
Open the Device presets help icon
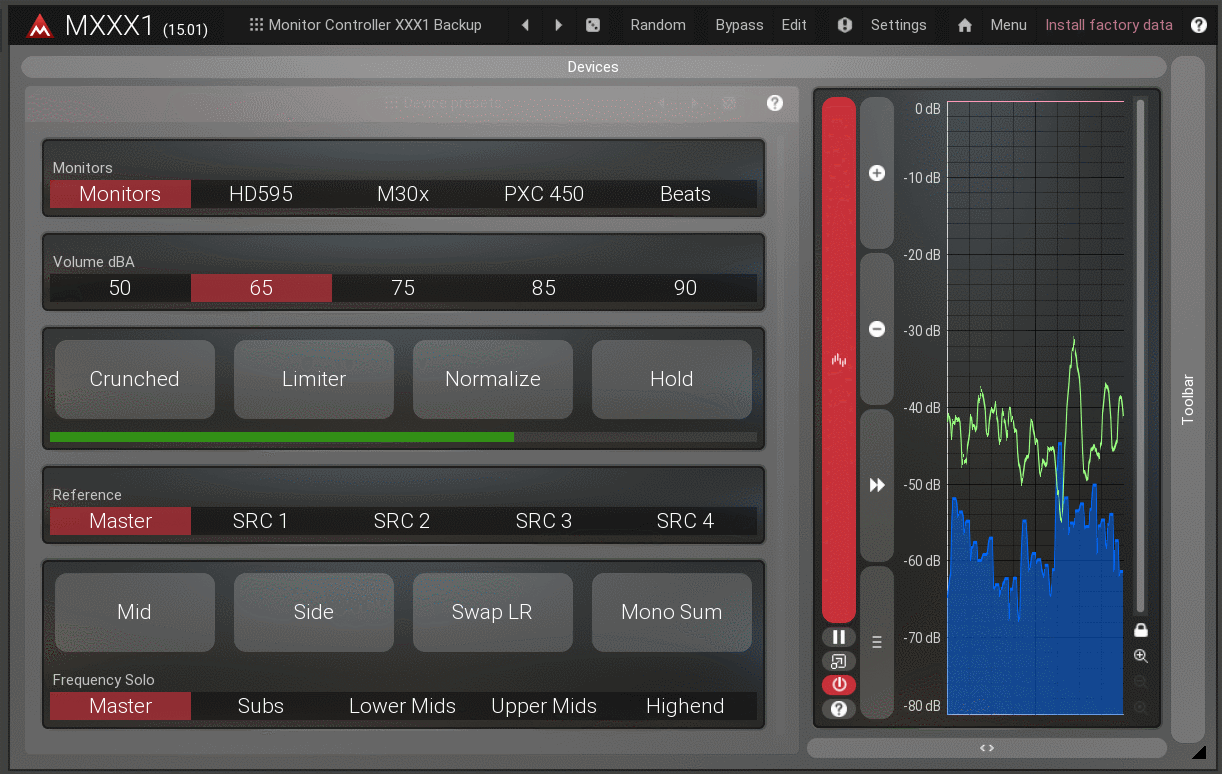coord(775,103)
